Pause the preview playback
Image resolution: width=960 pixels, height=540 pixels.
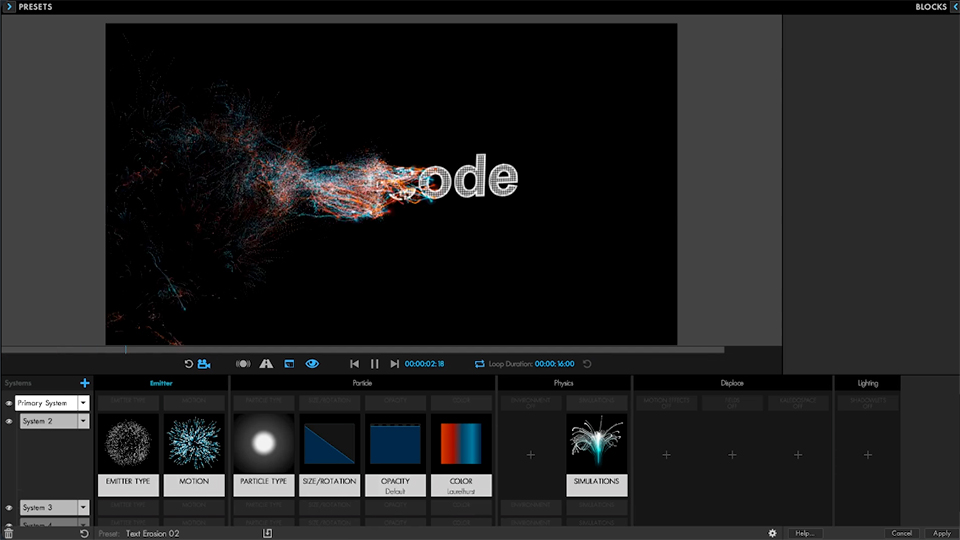(x=375, y=364)
